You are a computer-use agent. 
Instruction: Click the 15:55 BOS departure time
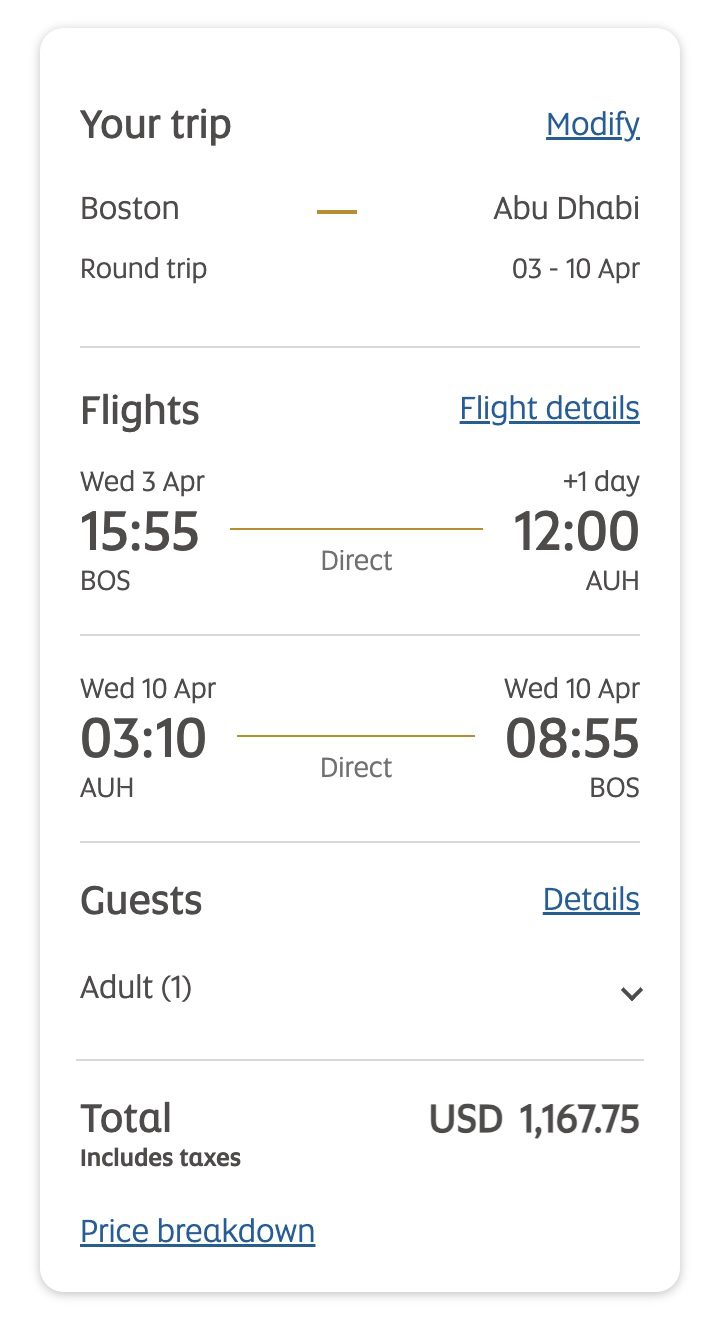141,533
